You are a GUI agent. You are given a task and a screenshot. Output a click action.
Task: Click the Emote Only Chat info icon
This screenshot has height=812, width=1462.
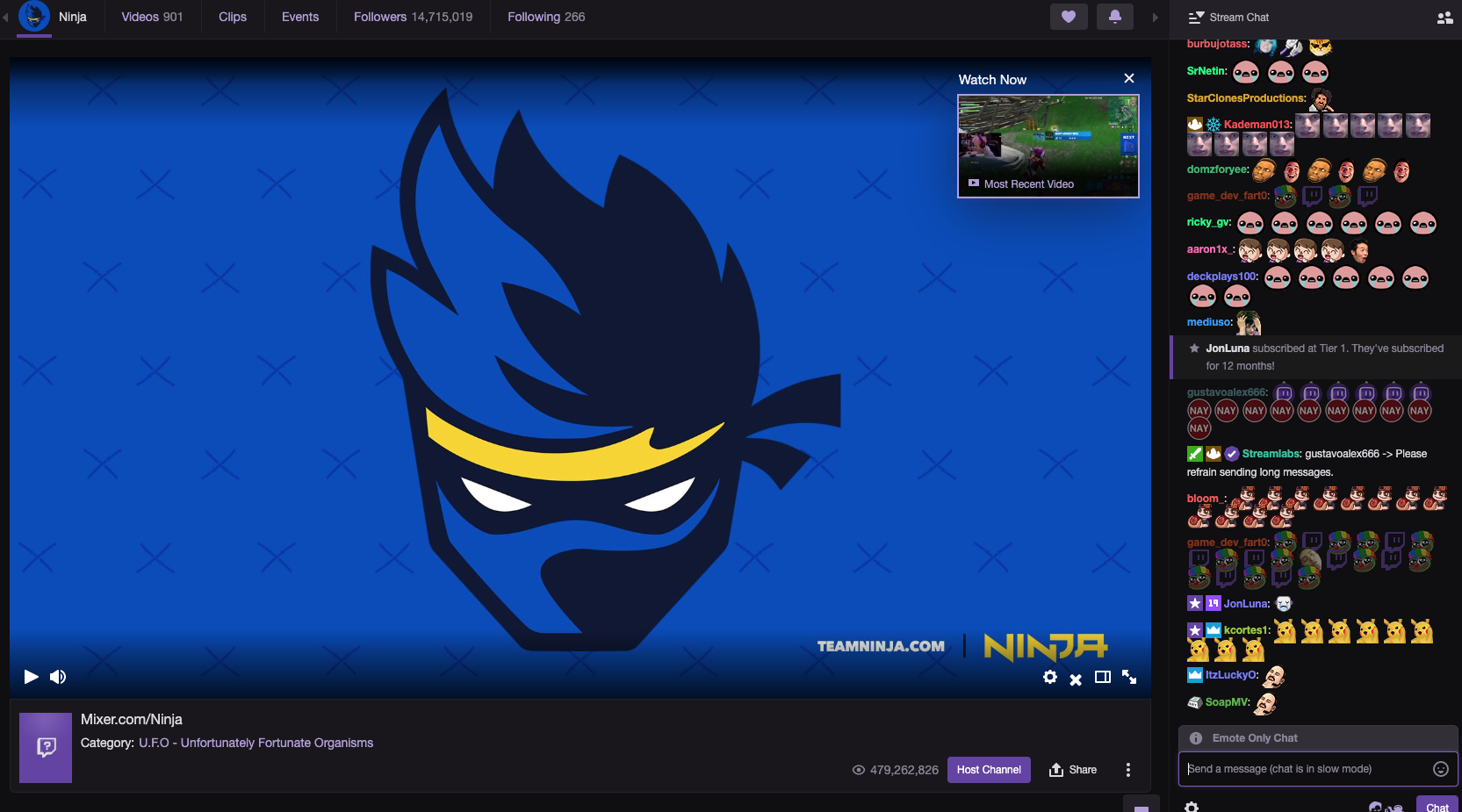pyautogui.click(x=1196, y=738)
